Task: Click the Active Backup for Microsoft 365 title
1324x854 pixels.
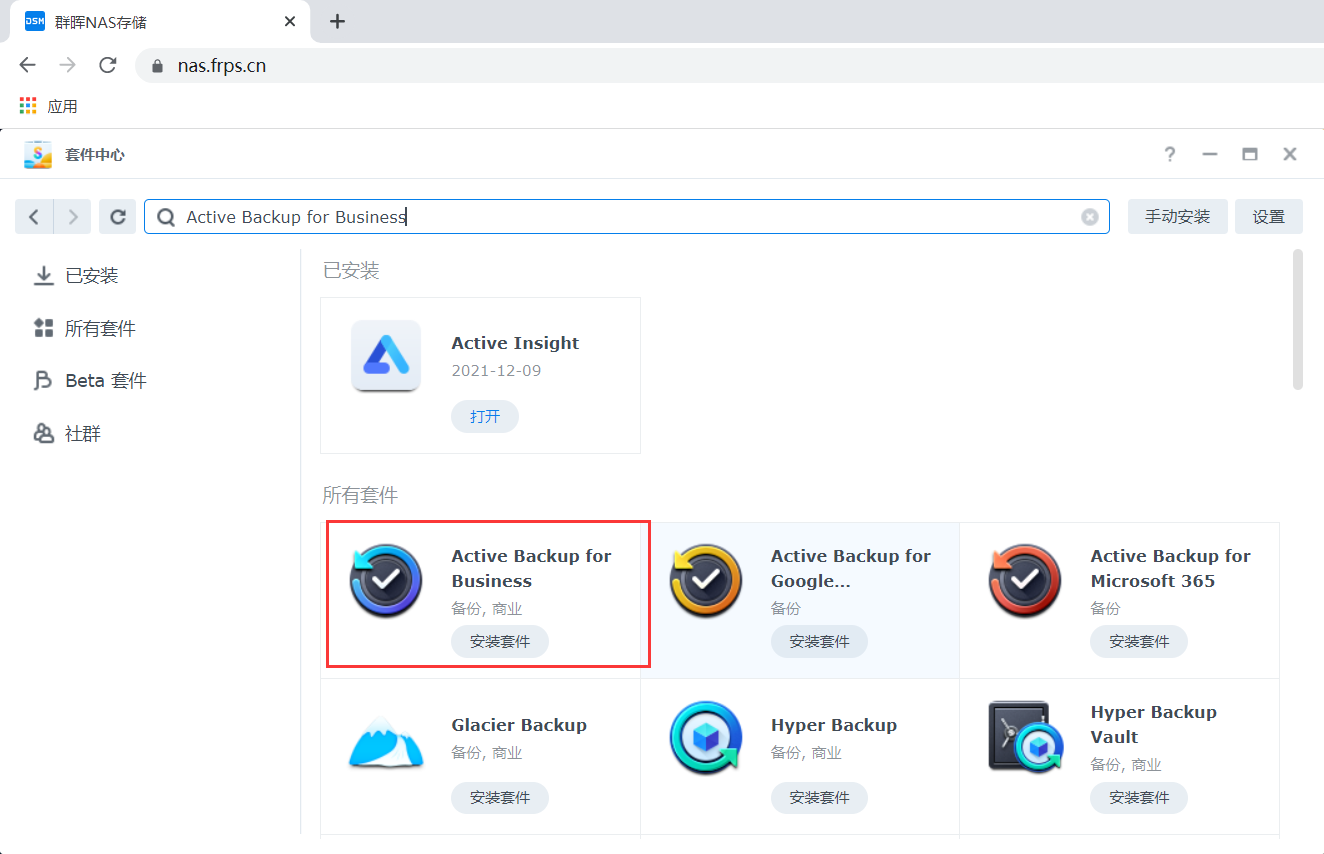Action: click(1170, 569)
